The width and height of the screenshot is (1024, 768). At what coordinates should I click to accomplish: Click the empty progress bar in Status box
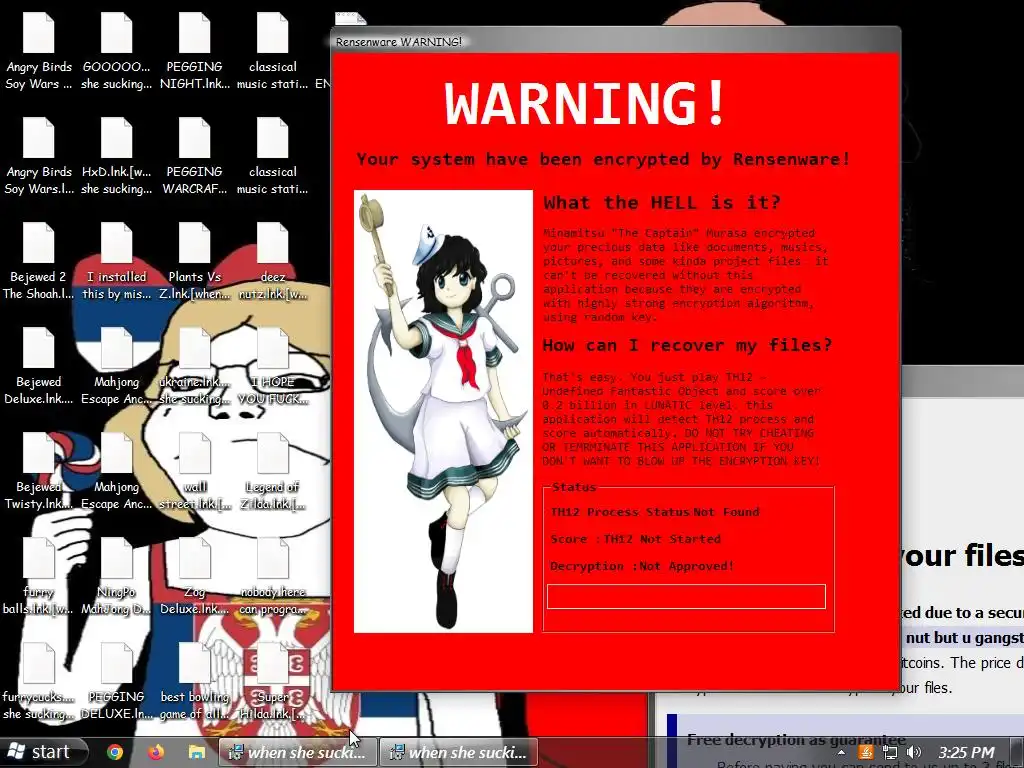[x=686, y=597]
